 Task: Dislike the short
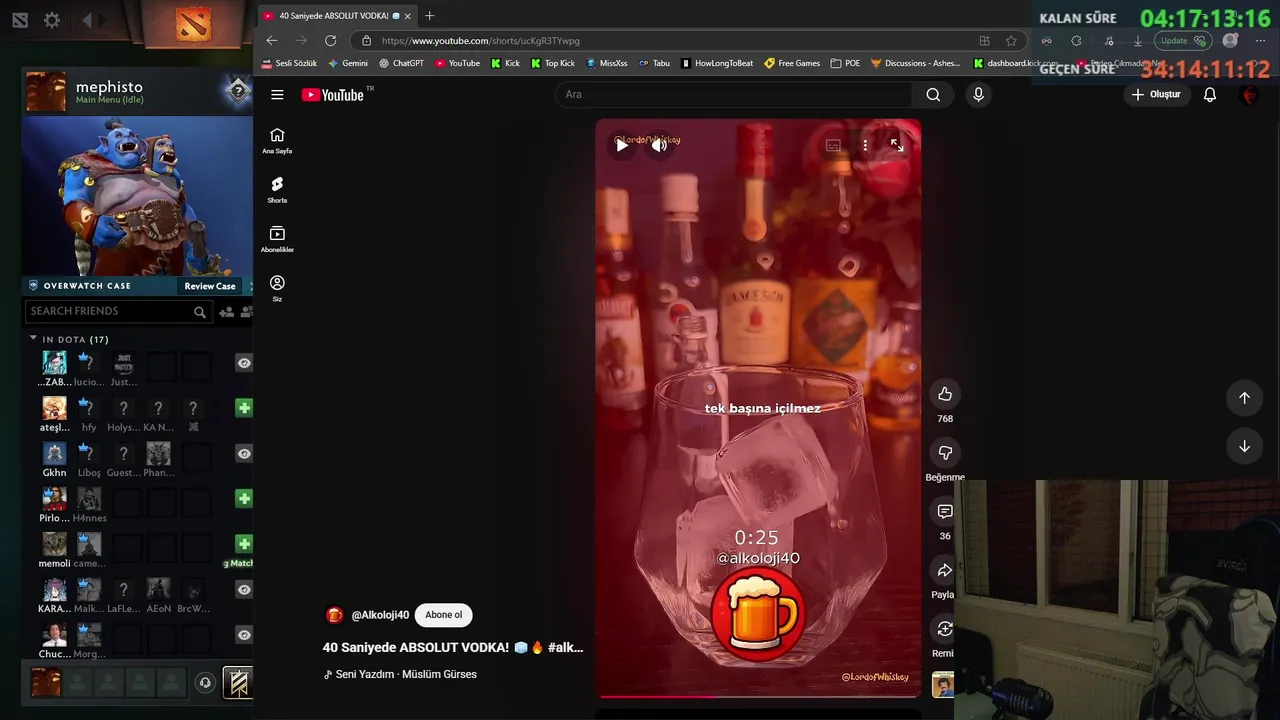[945, 453]
